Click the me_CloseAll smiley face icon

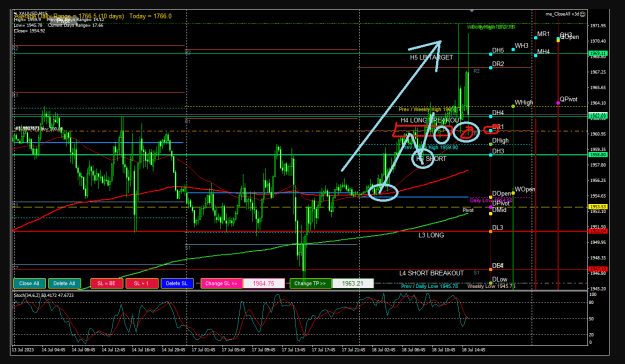(582, 14)
